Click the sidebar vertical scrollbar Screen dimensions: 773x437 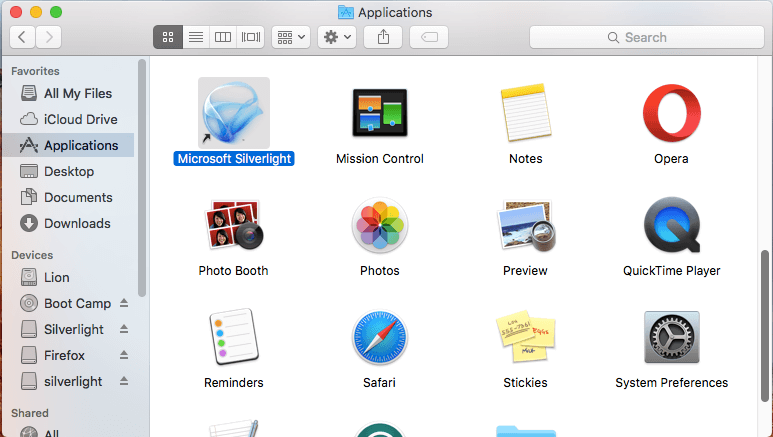coord(142,178)
